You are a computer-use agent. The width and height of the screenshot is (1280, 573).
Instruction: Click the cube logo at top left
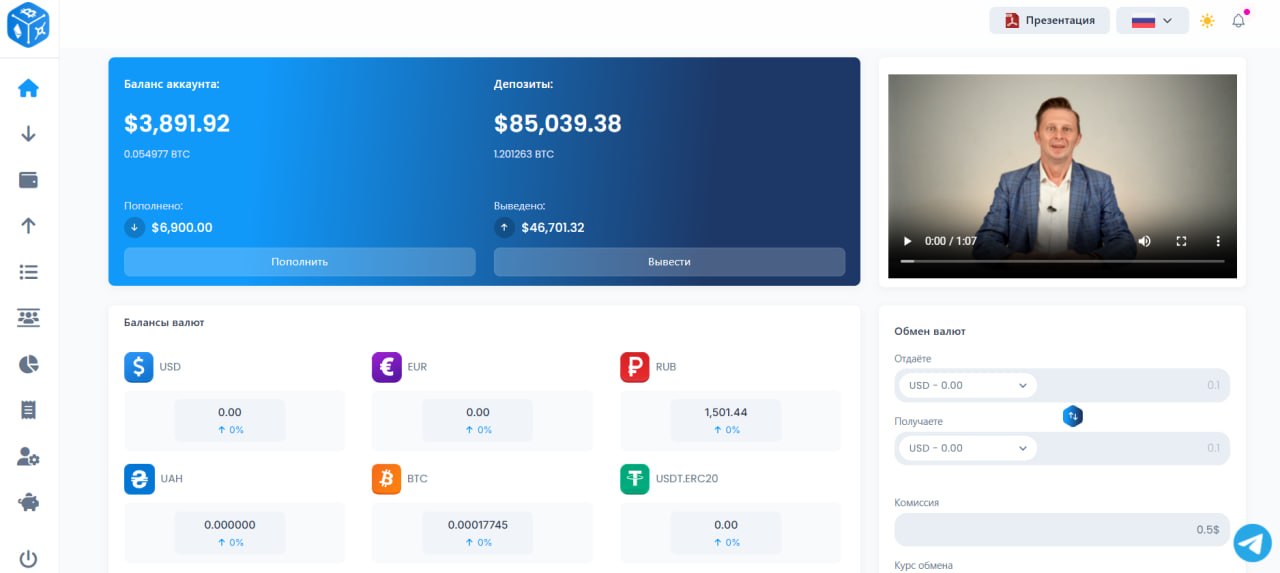[28, 24]
